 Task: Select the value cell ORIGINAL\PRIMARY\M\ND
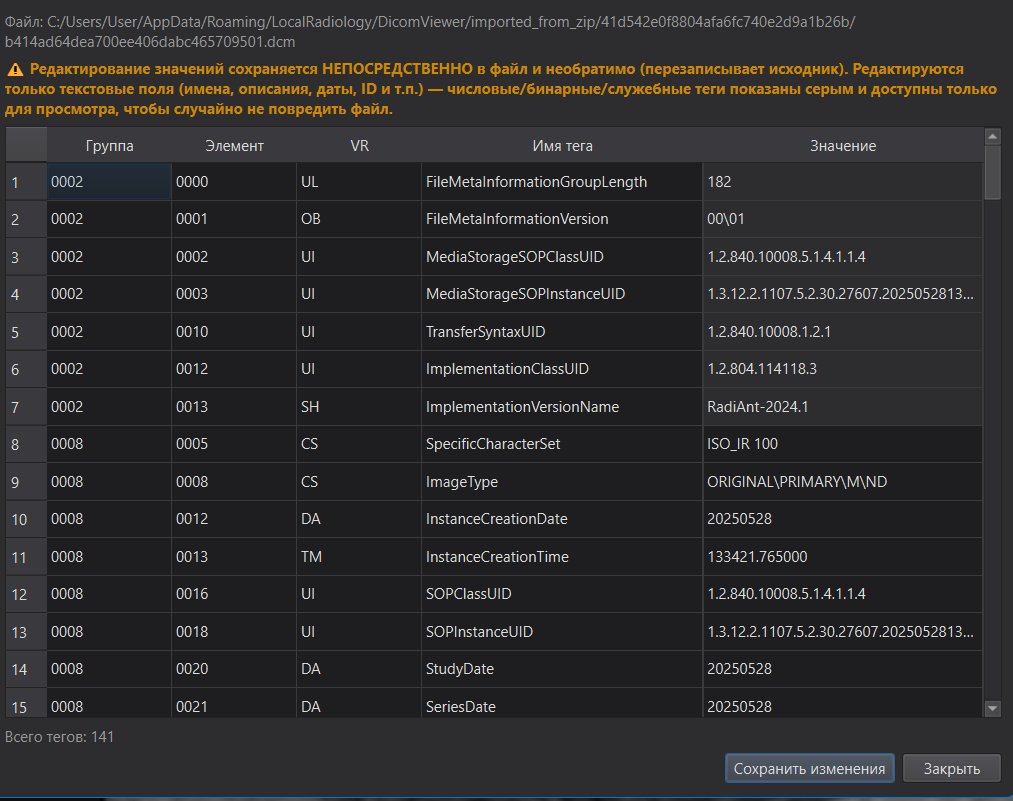coord(842,482)
